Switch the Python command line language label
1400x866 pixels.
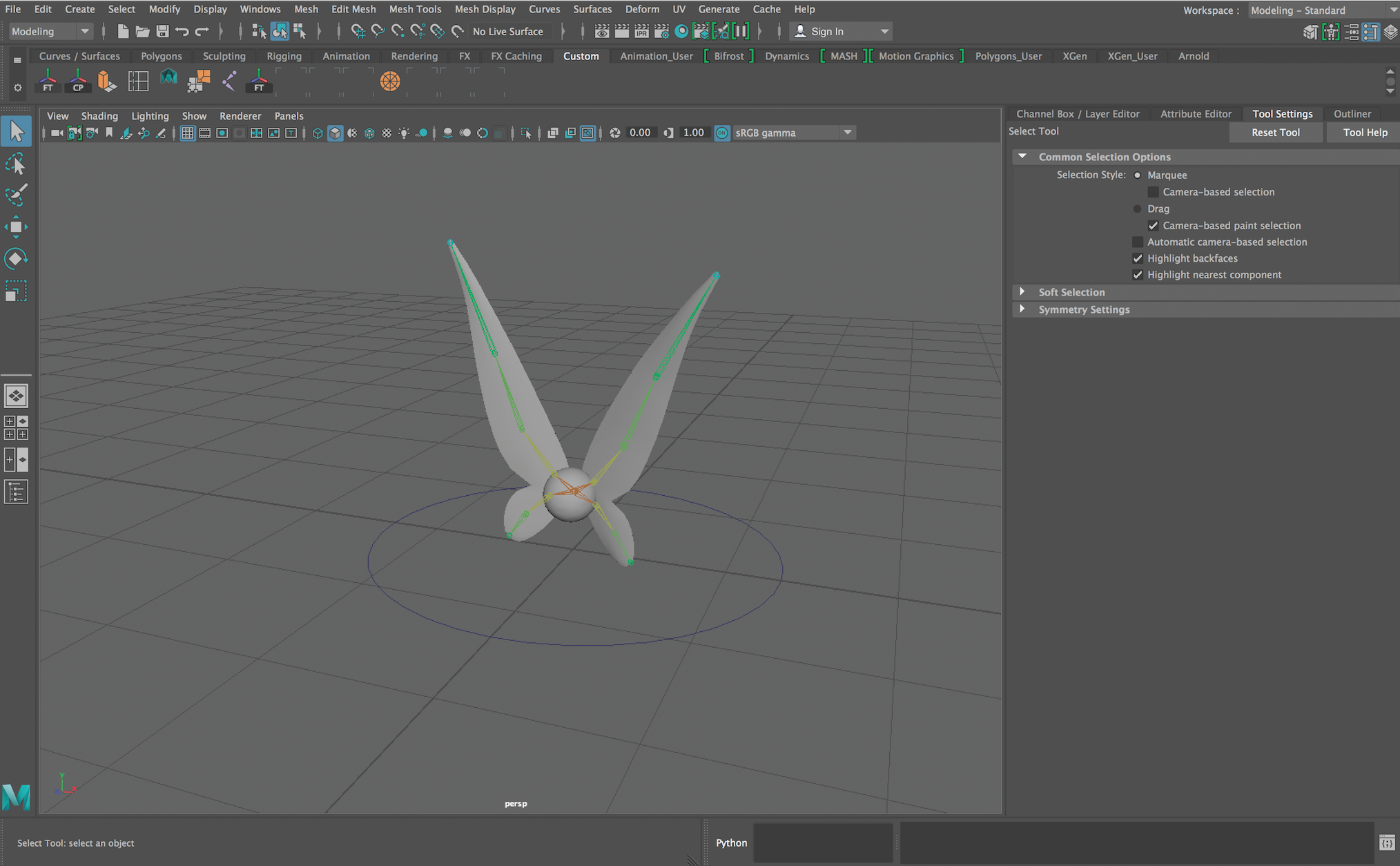(731, 843)
